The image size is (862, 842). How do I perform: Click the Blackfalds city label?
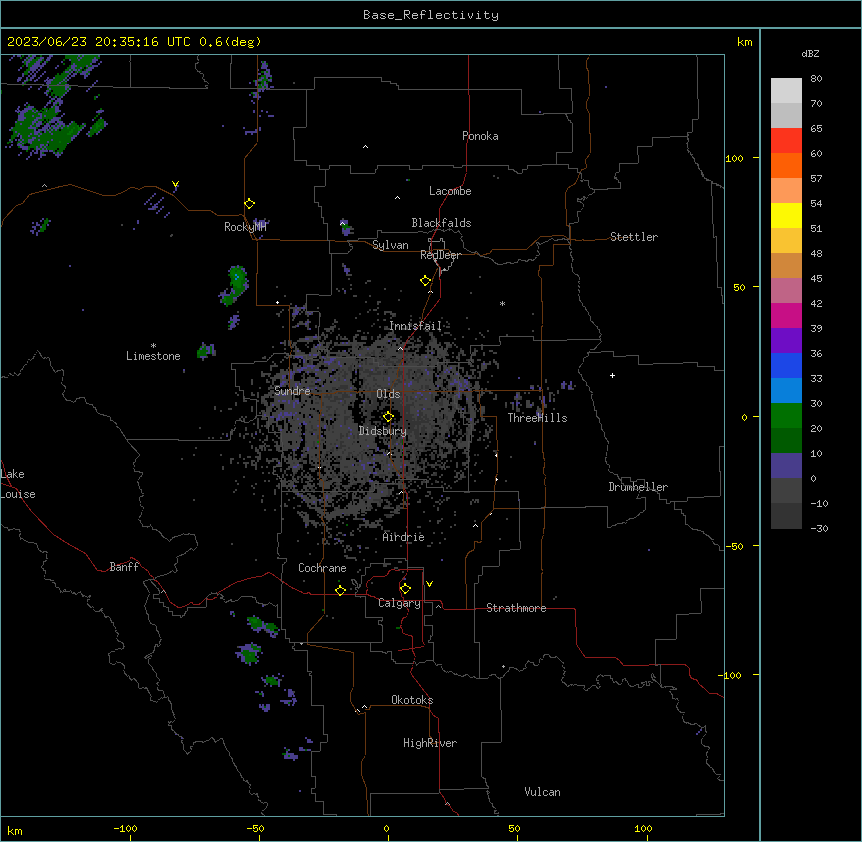coord(441,223)
